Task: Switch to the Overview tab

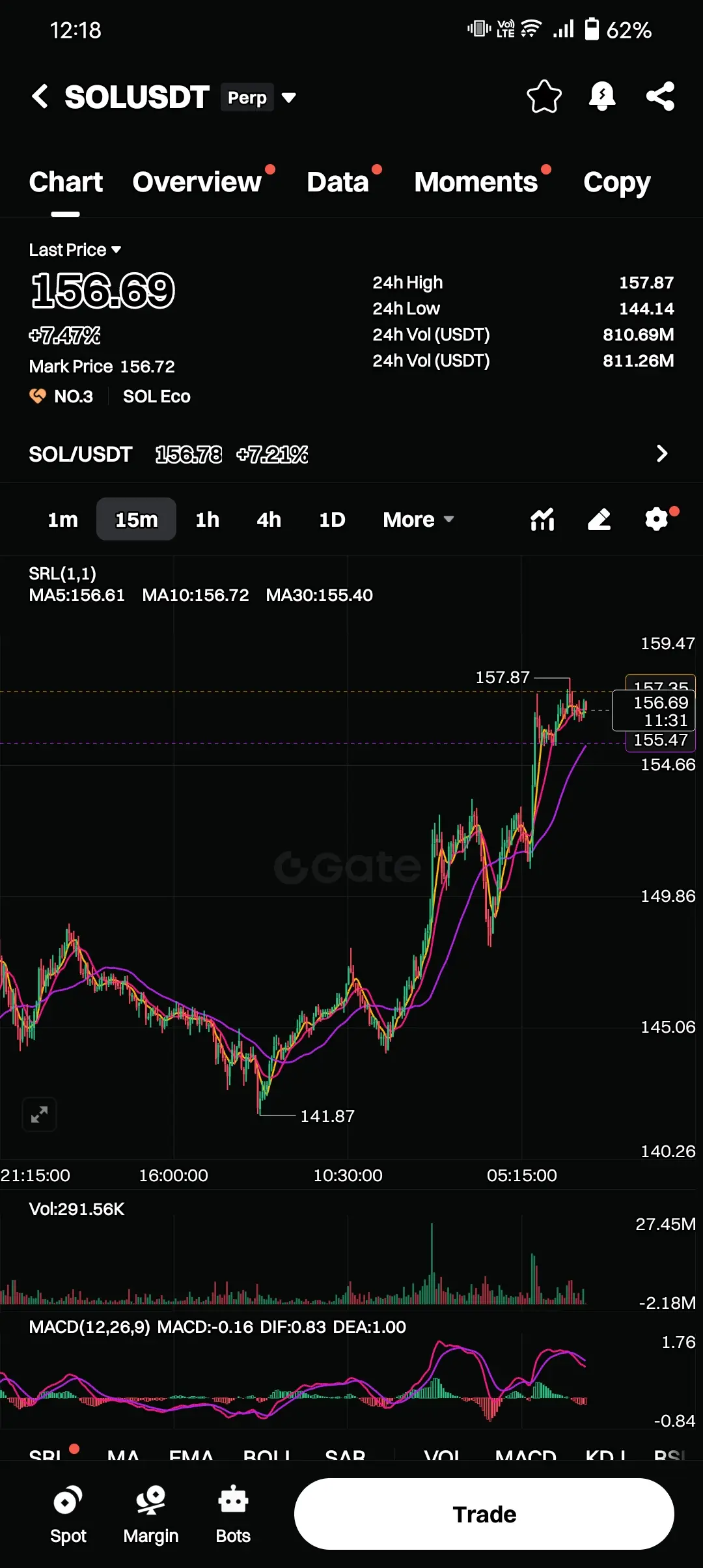Action: pyautogui.click(x=197, y=182)
